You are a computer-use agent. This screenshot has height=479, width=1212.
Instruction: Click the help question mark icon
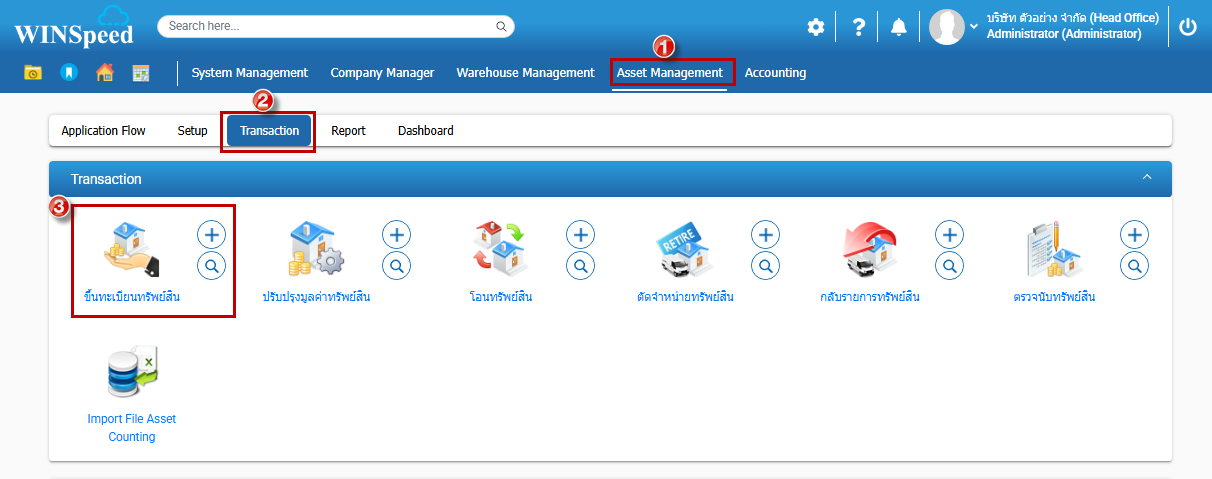point(858,27)
